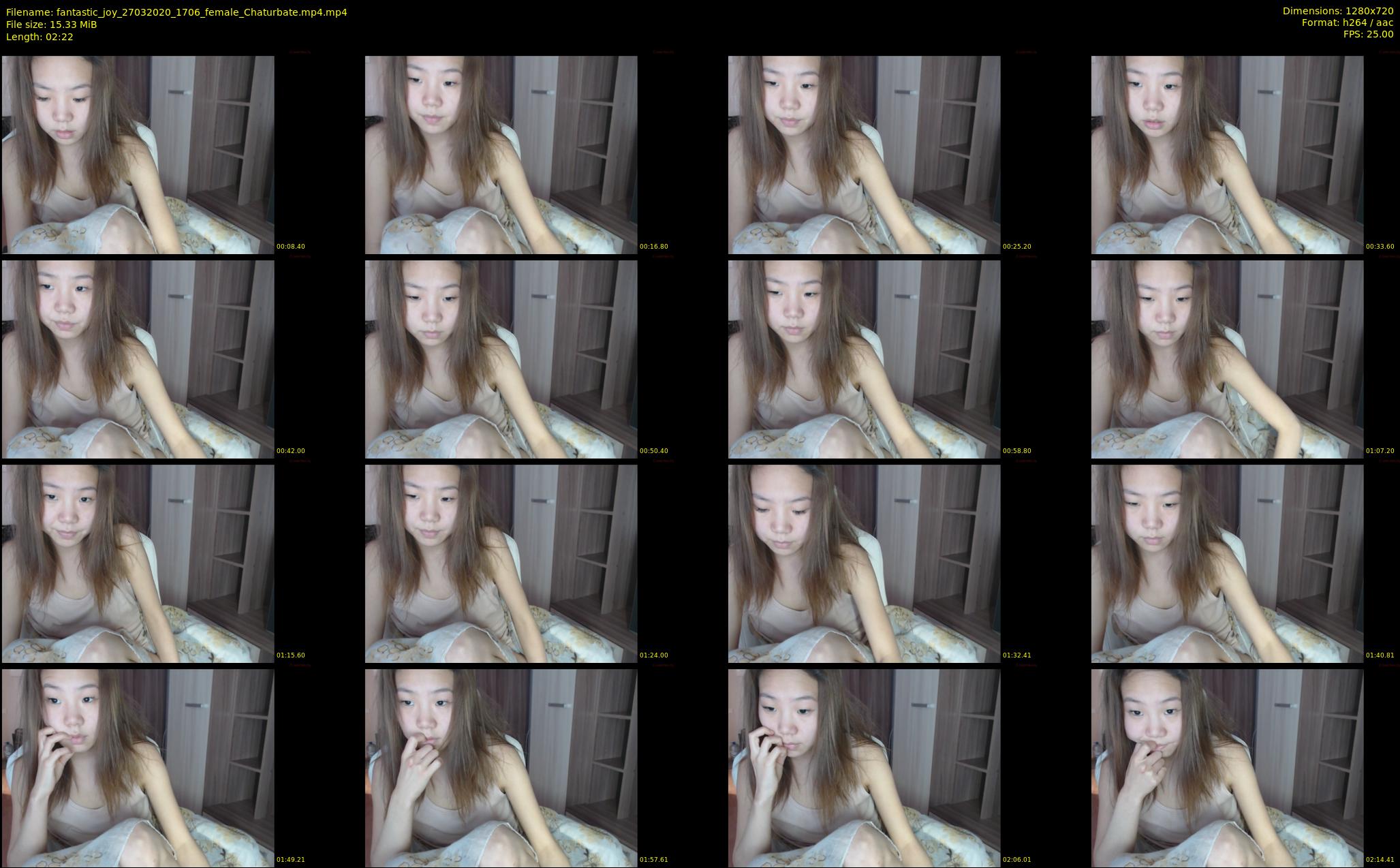This screenshot has height=868, width=1400.
Task: Click the thumbnail at 01:15.60
Action: [x=138, y=563]
